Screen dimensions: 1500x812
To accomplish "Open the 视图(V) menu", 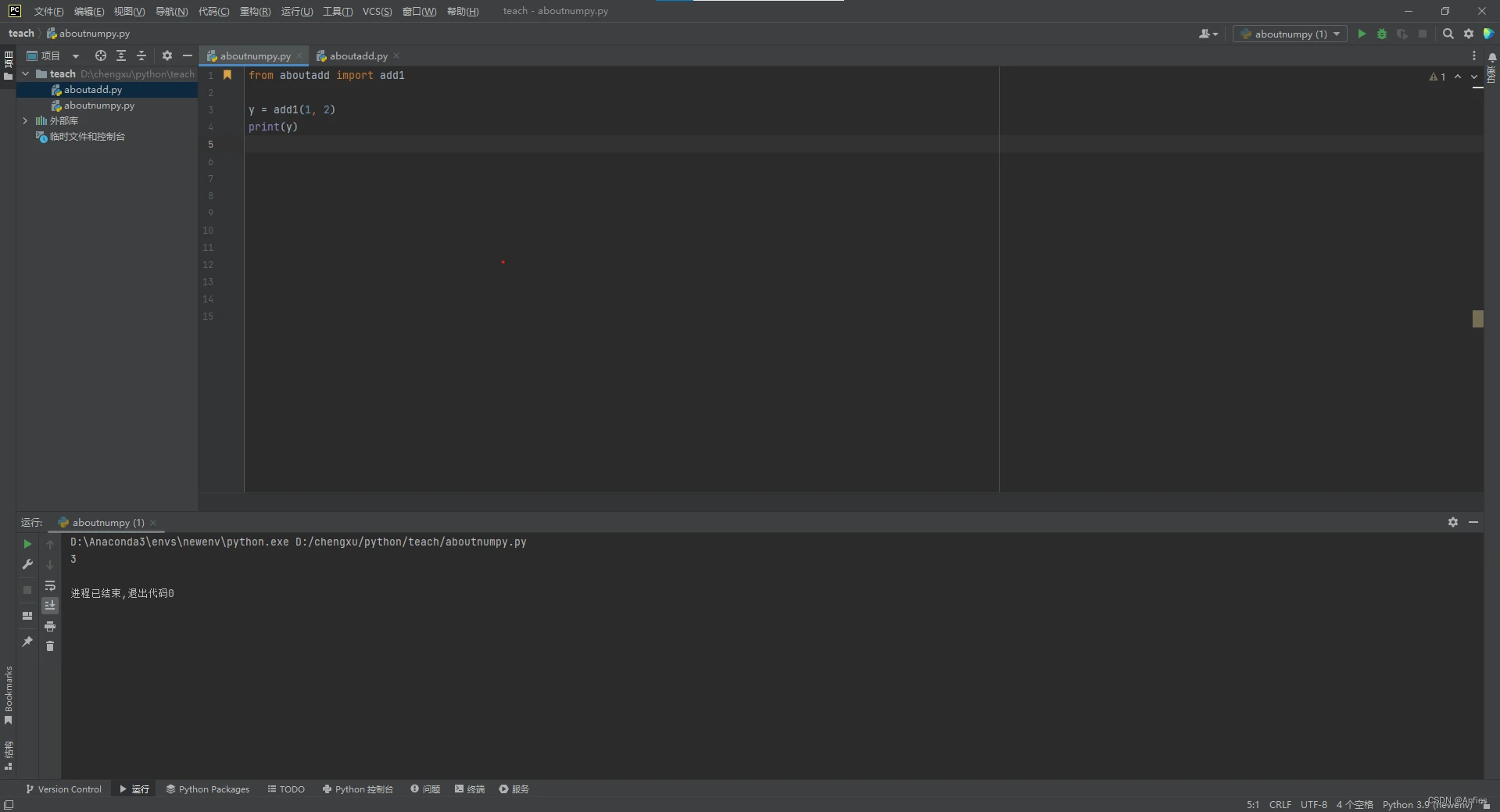I will click(130, 11).
